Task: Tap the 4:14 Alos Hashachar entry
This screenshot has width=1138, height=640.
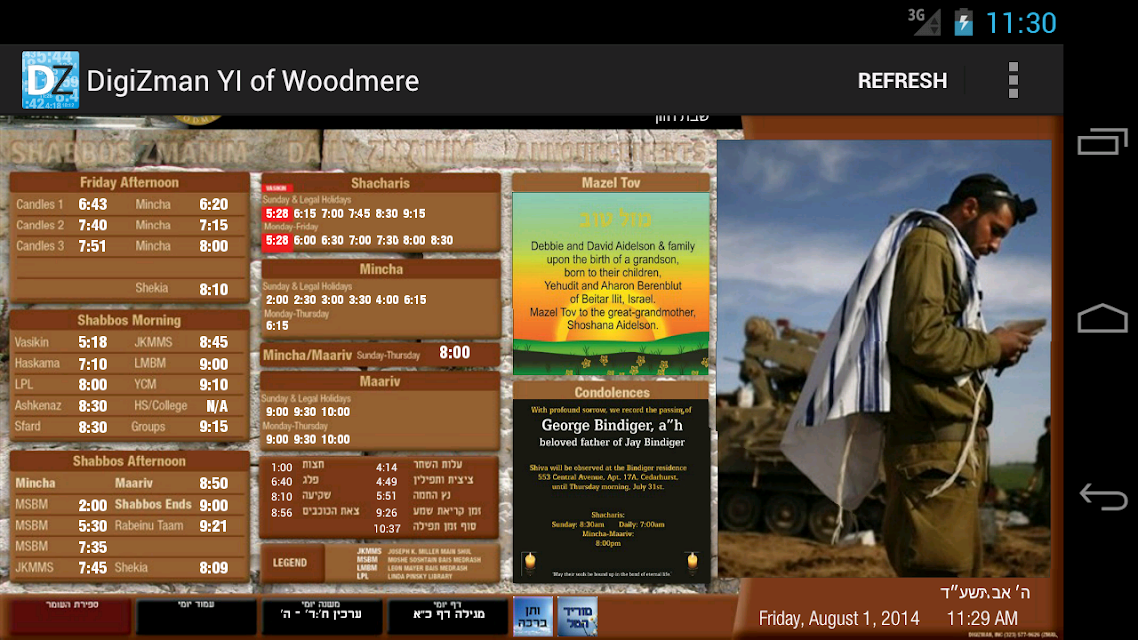Action: point(419,467)
